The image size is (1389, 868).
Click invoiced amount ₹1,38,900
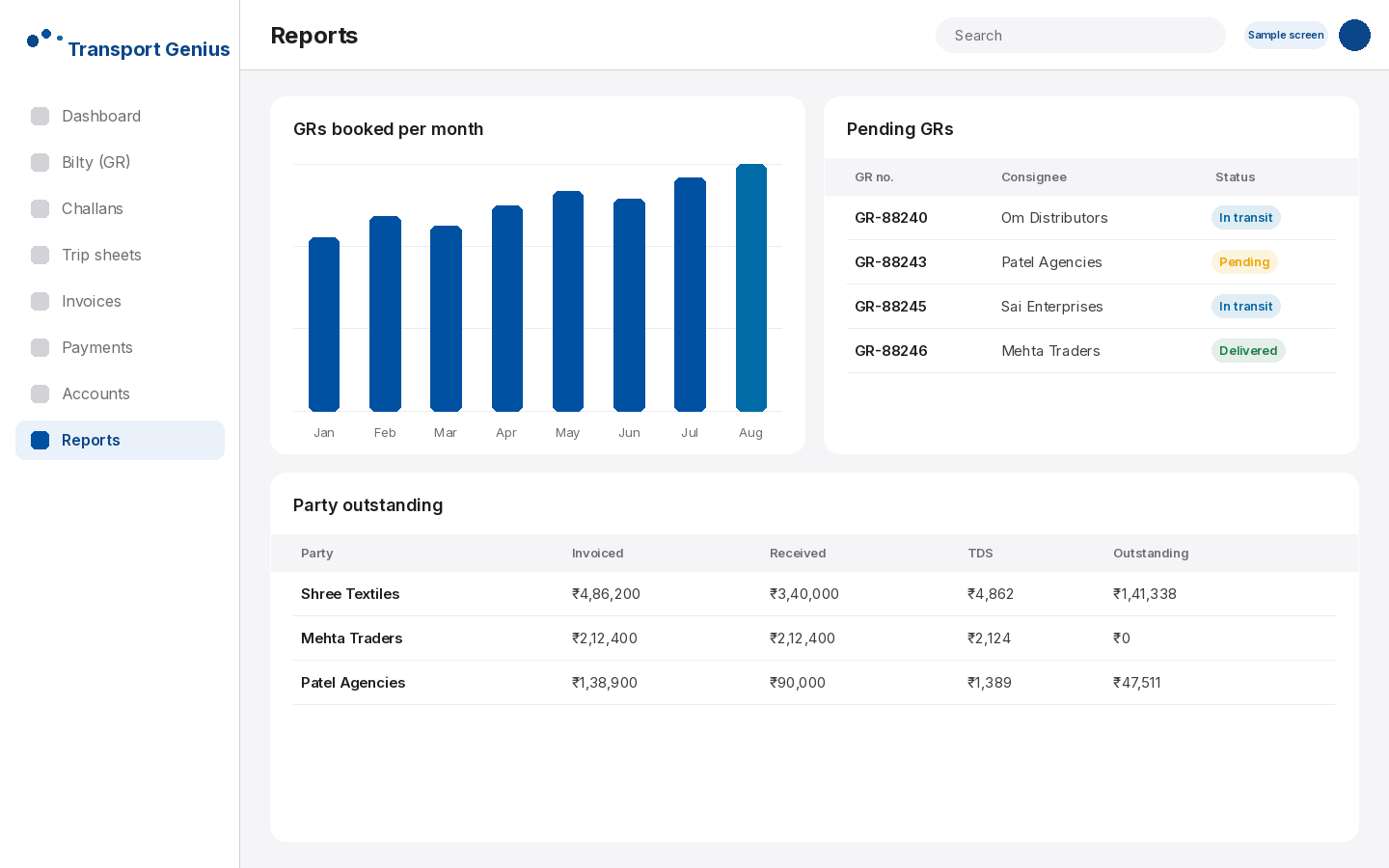click(x=605, y=683)
